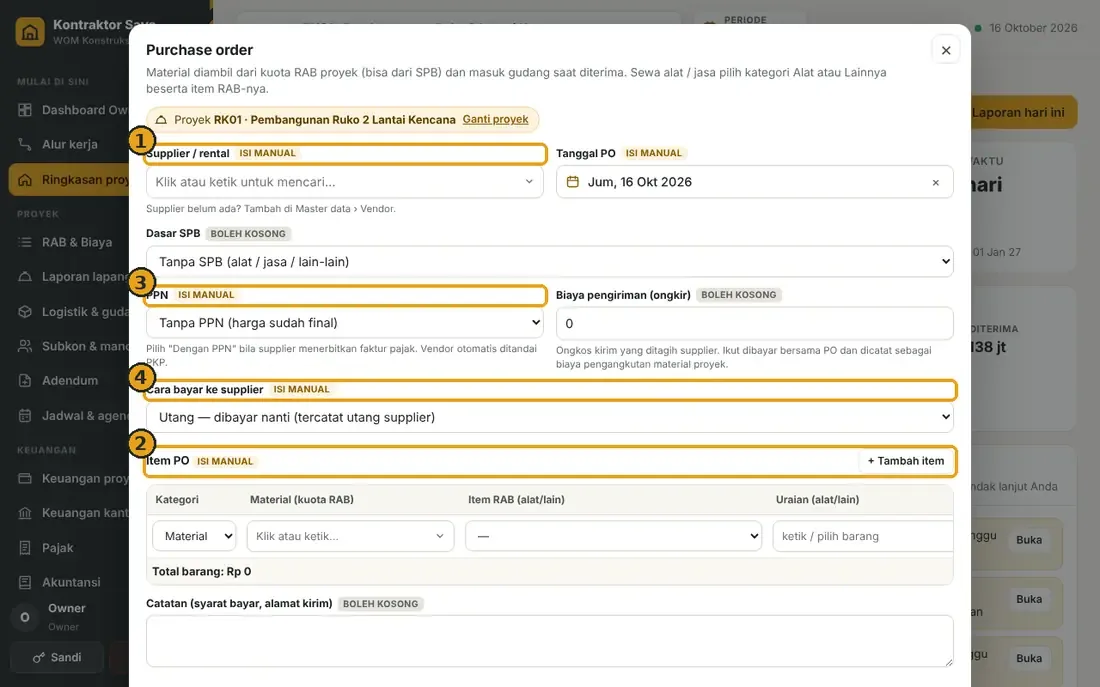1100x687 pixels.
Task: Click the Keuangan proyek card icon
Action: [x=25, y=479]
